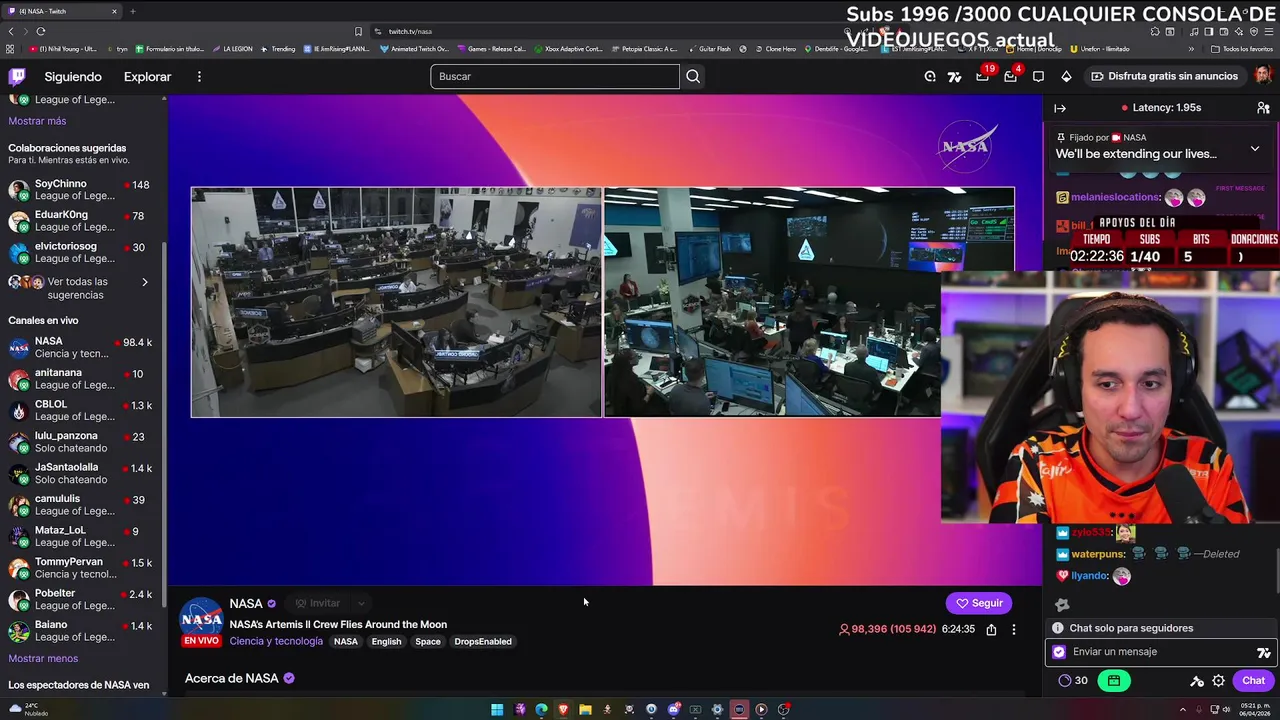Viewport: 1280px width, 720px height.
Task: Click the Space tag
Action: (x=428, y=642)
